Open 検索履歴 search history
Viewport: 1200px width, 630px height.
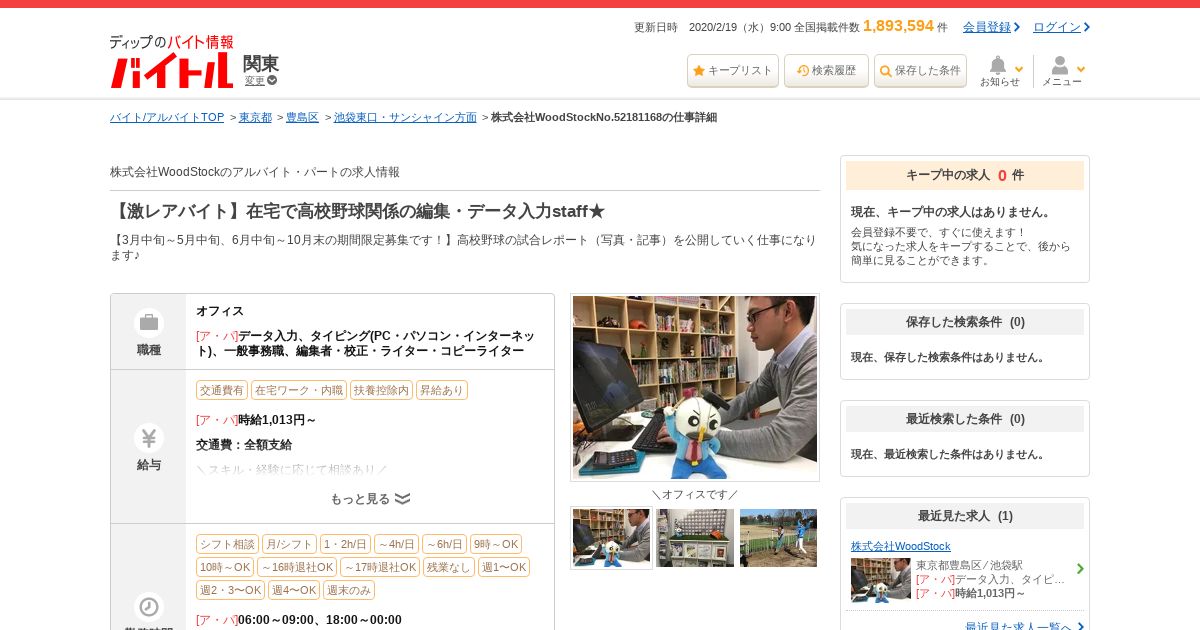pos(826,71)
